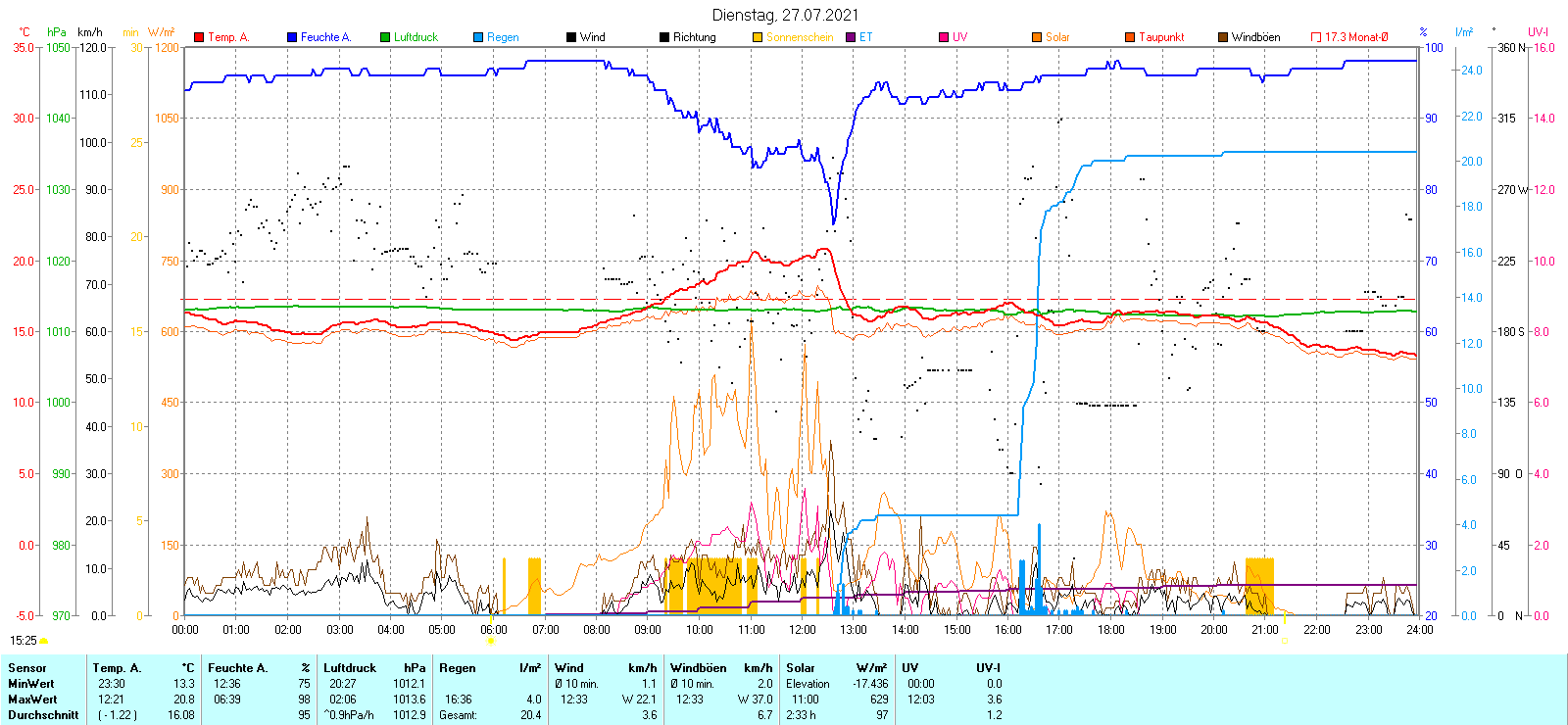Click the average temperature value 16.08
The image size is (1568, 725).
click(x=181, y=715)
